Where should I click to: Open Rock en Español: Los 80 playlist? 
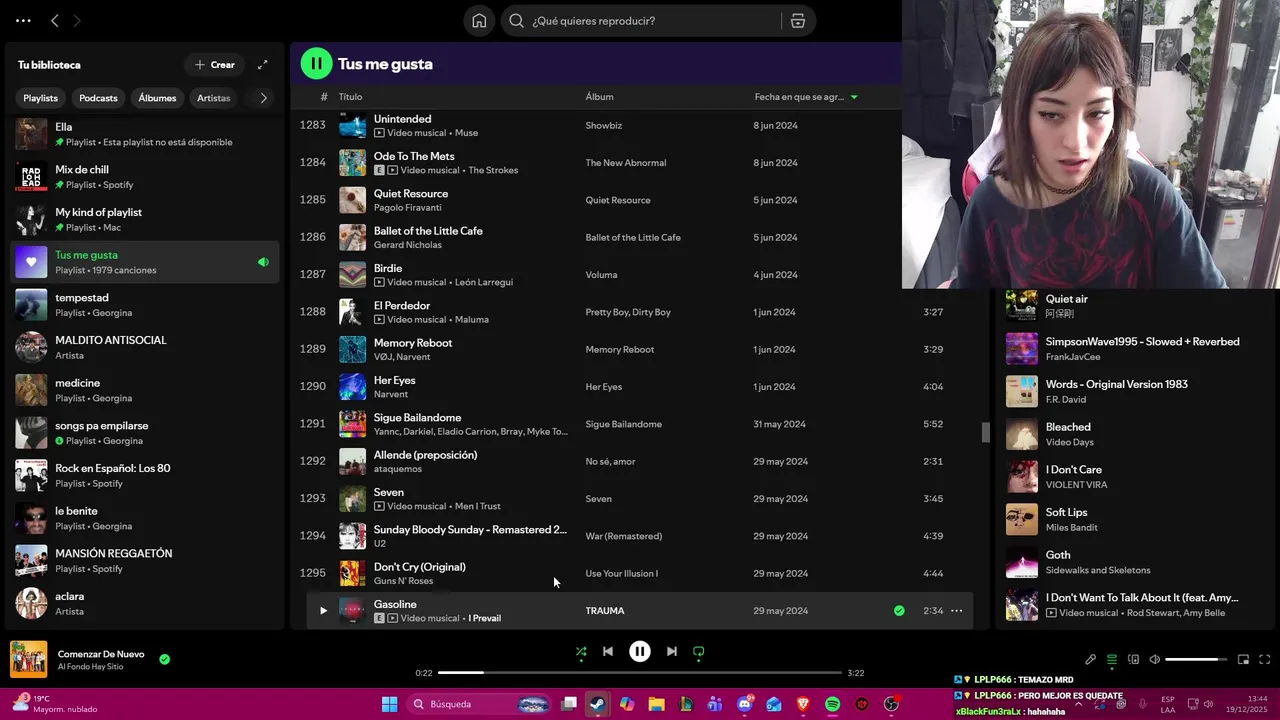tap(145, 475)
